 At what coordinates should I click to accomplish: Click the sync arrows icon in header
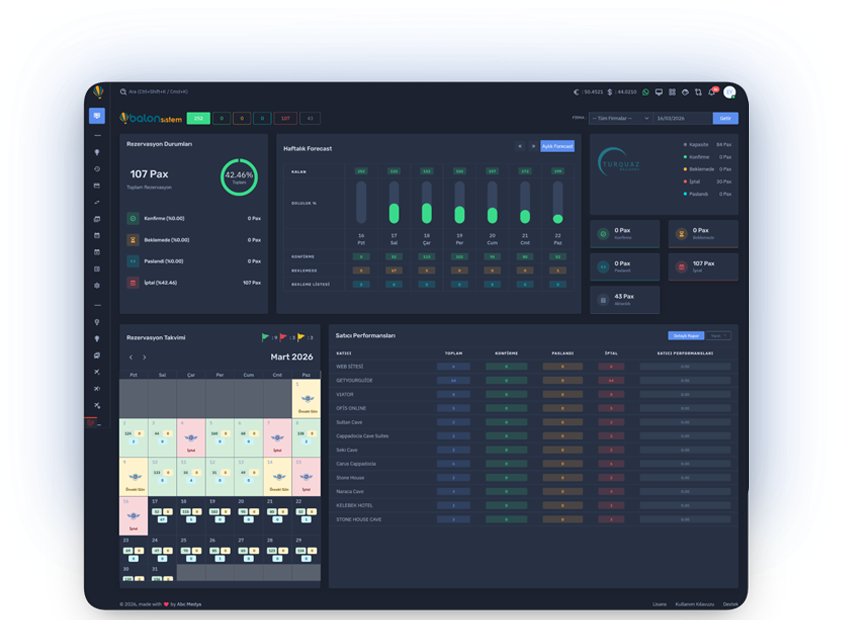click(697, 92)
